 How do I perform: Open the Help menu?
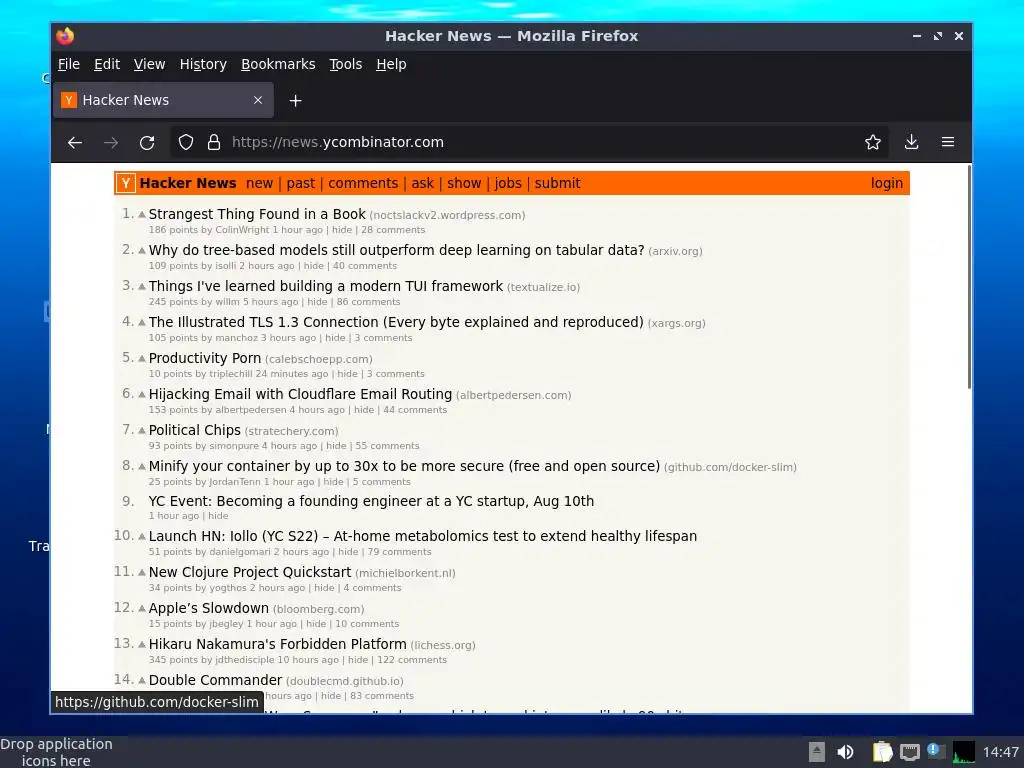[x=391, y=64]
